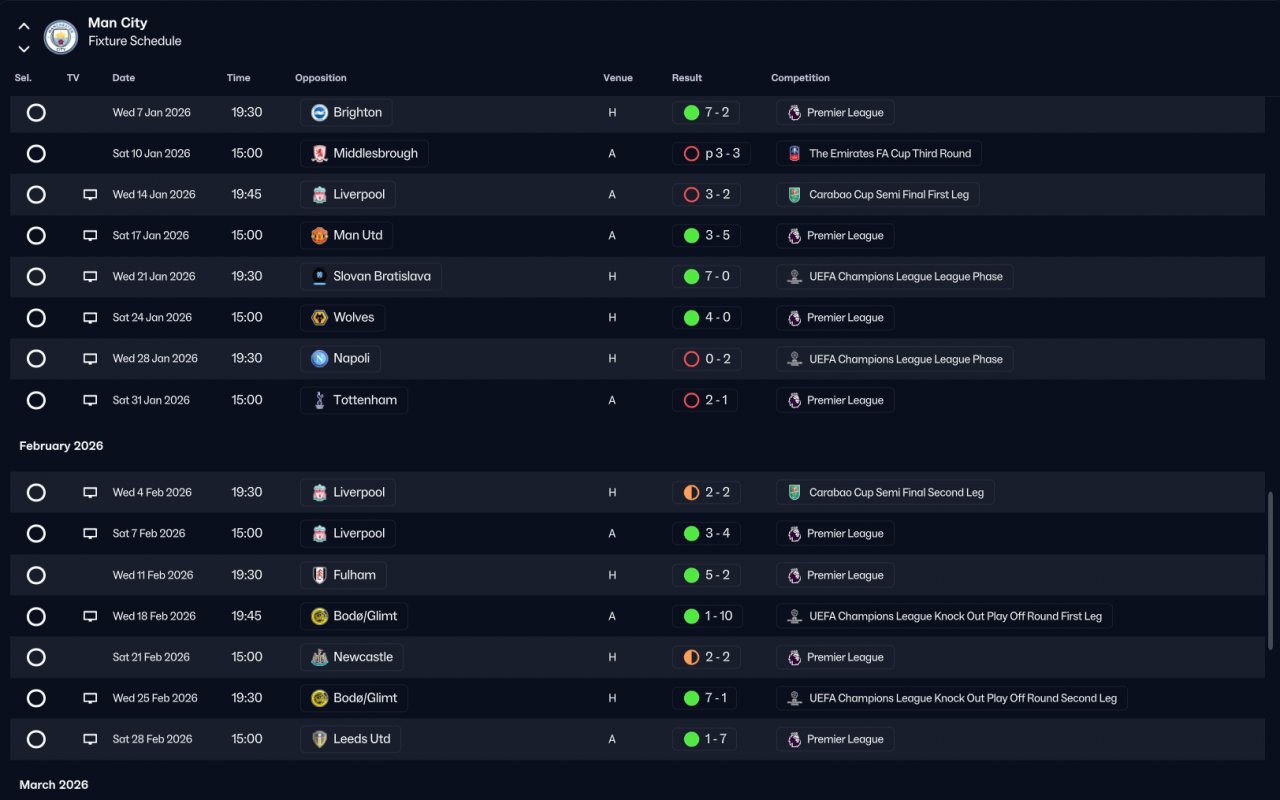Click TV icon for Napoli match

(90, 359)
